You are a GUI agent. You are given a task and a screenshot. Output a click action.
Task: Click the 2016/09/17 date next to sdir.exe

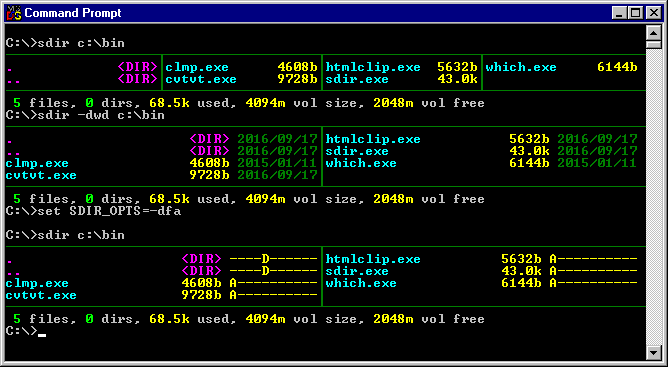597,151
